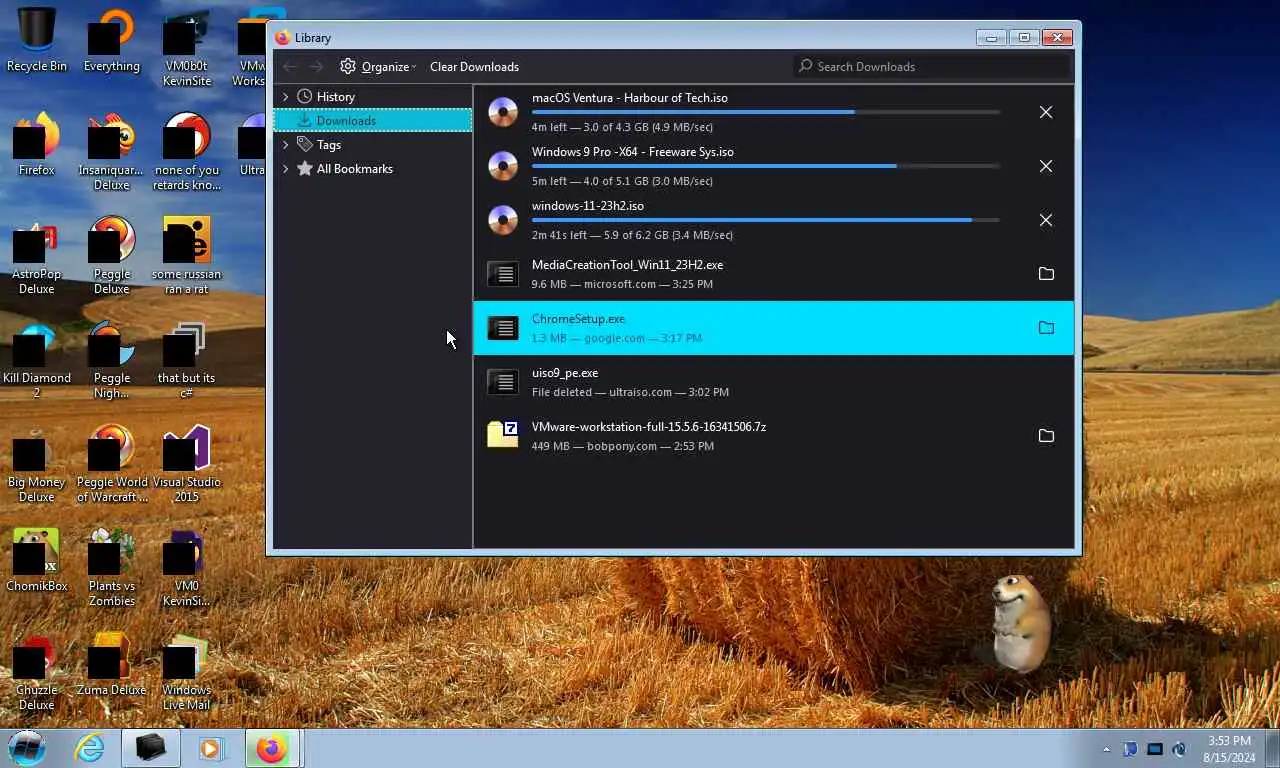1280x768 pixels.
Task: Cancel the macOS Ventura download
Action: 1046,112
